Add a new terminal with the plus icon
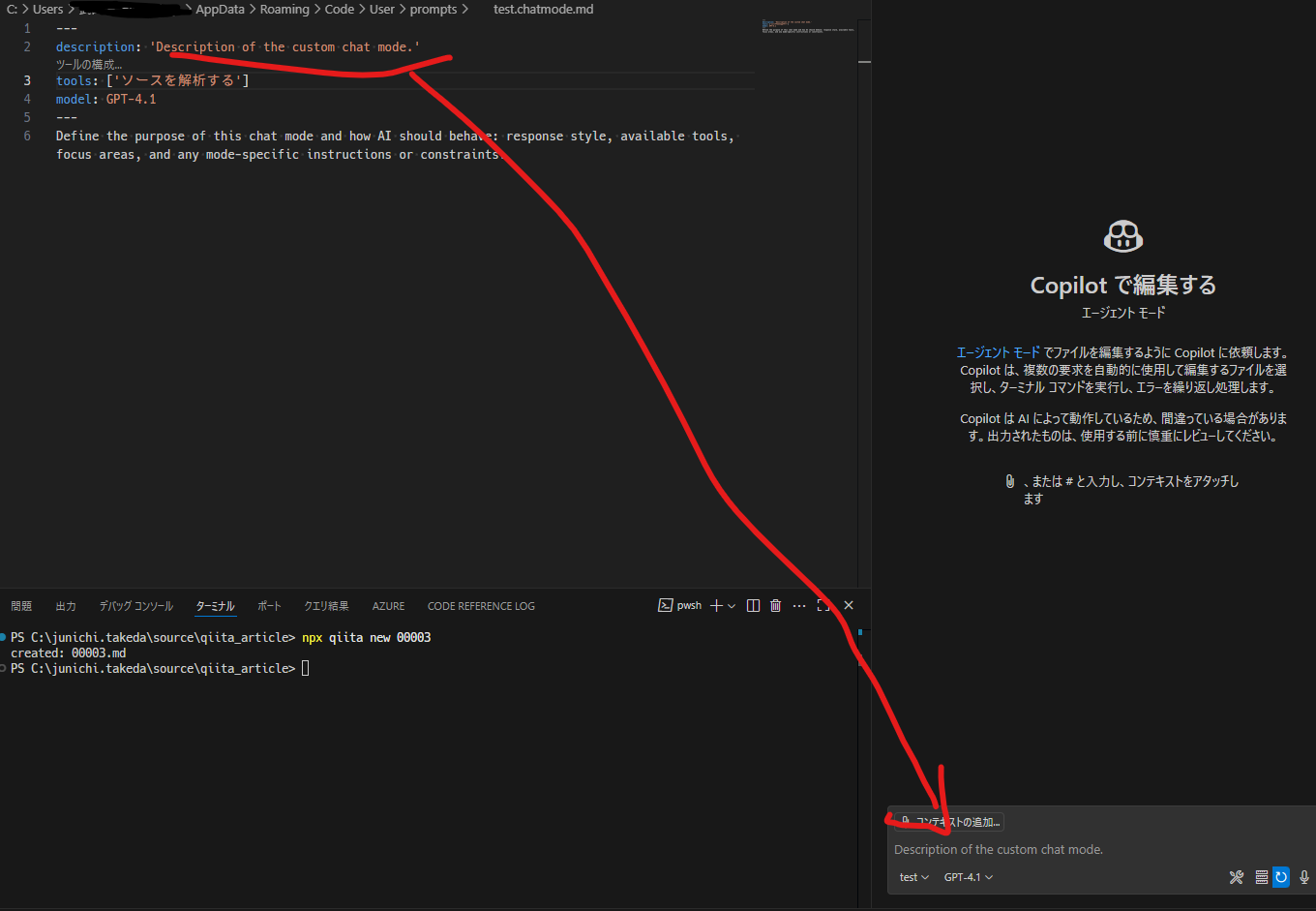 (x=716, y=605)
